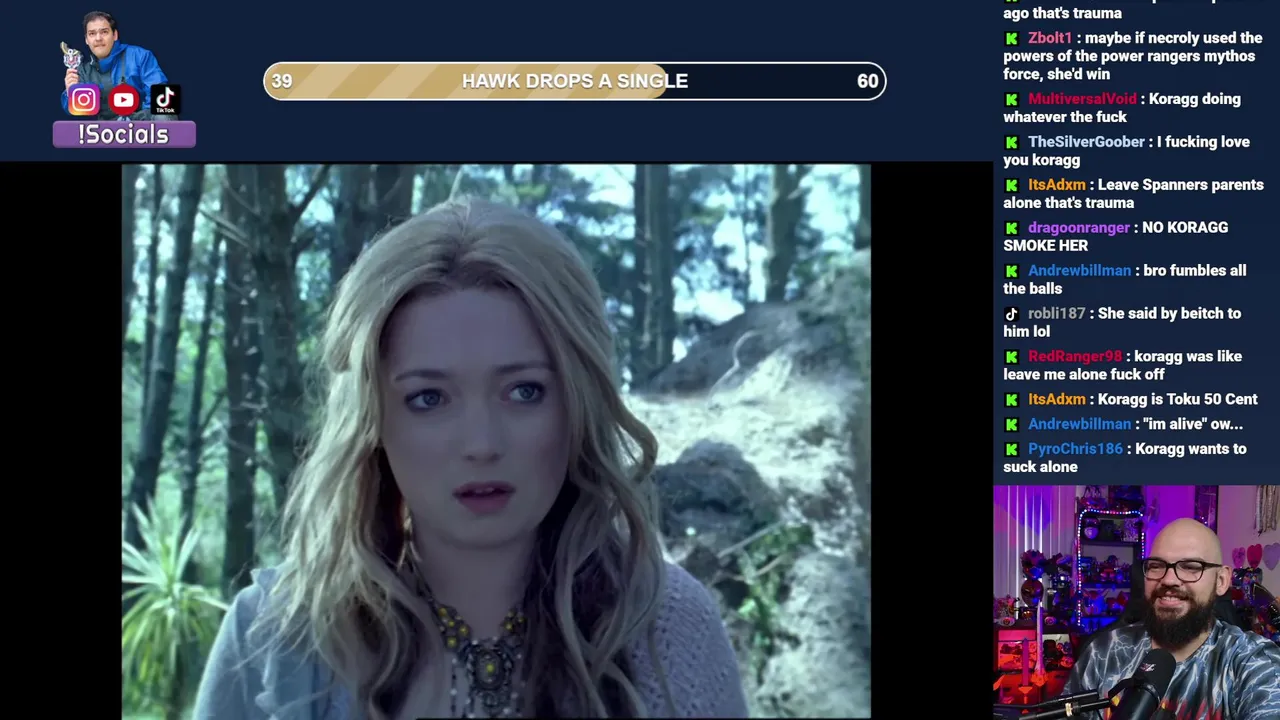Click username robli187 in chat
The width and height of the screenshot is (1280, 720).
coord(1056,314)
